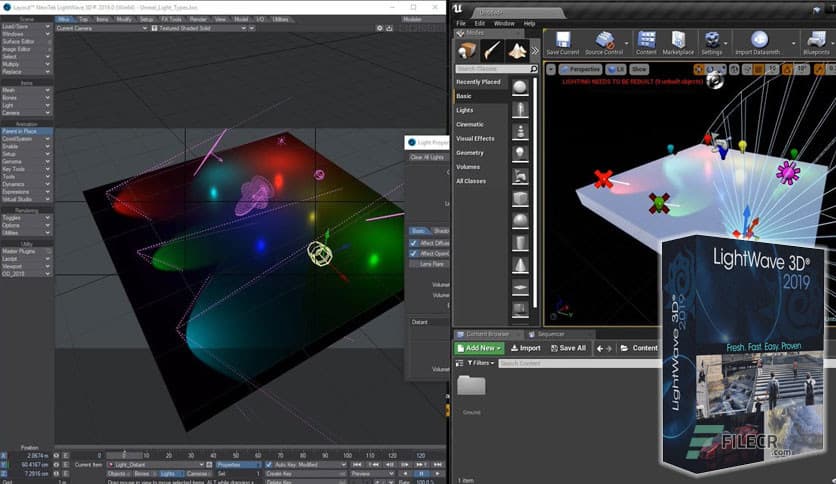The width and height of the screenshot is (836, 484).
Task: Open the File menu in Unreal
Action: point(461,23)
